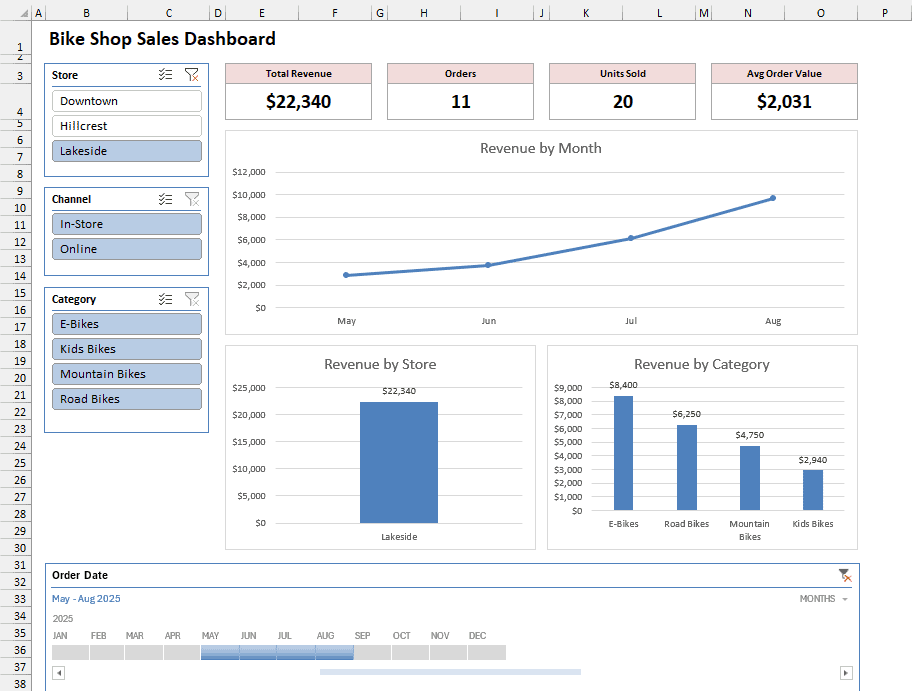Viewport: 912px width, 691px height.
Task: Toggle multi-select in the Channel slicer
Action: [x=166, y=199]
